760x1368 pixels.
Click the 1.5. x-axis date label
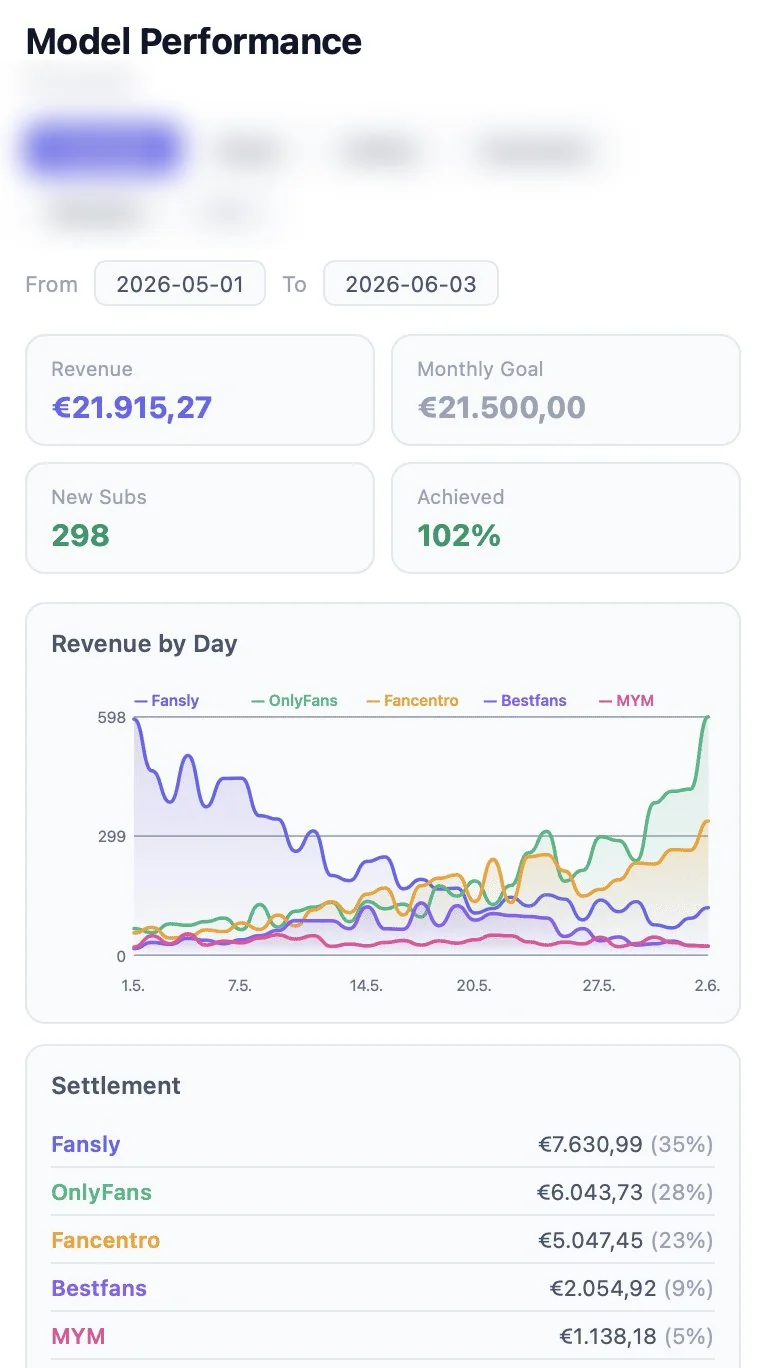[133, 985]
